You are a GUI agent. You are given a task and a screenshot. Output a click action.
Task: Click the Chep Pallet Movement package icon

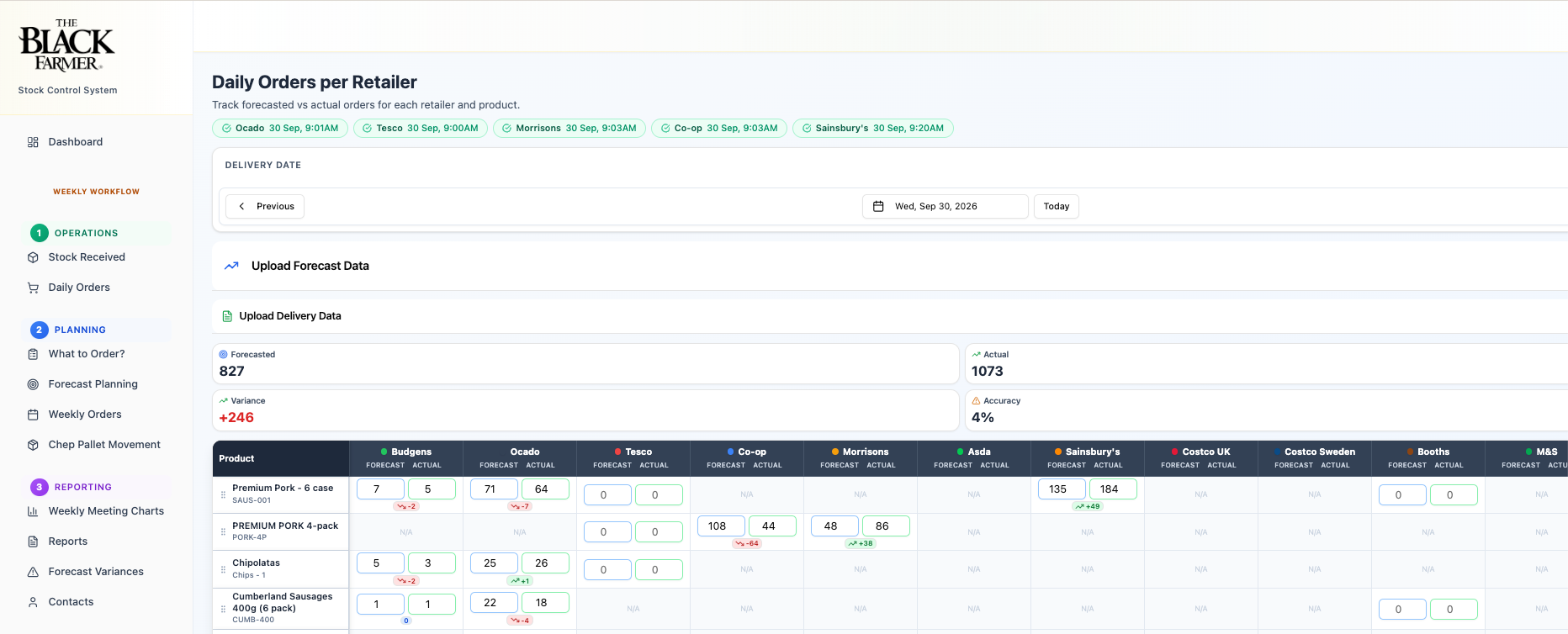tap(33, 445)
